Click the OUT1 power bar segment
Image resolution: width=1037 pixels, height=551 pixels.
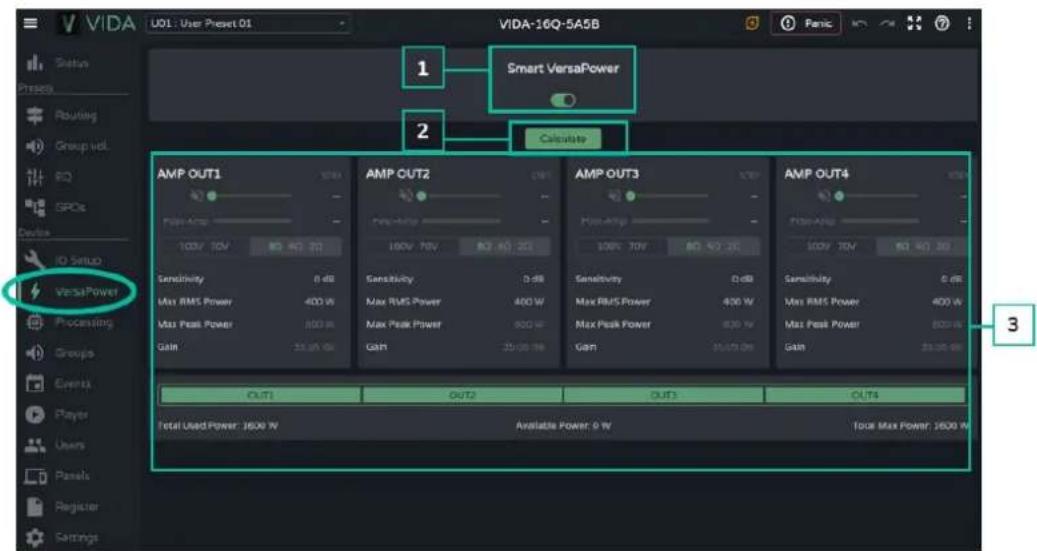tap(260, 395)
